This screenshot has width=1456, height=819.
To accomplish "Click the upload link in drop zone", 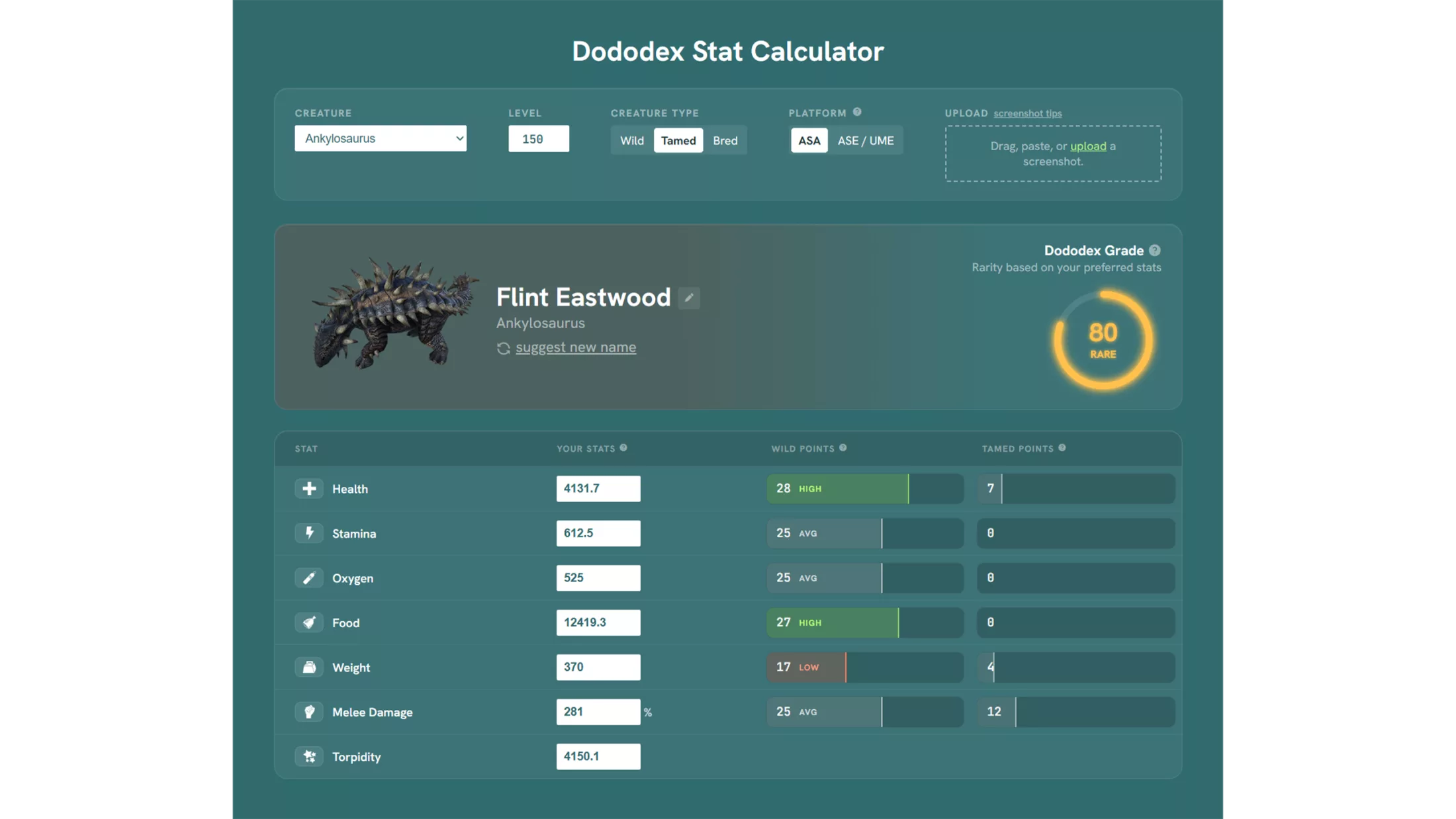I will 1088,146.
